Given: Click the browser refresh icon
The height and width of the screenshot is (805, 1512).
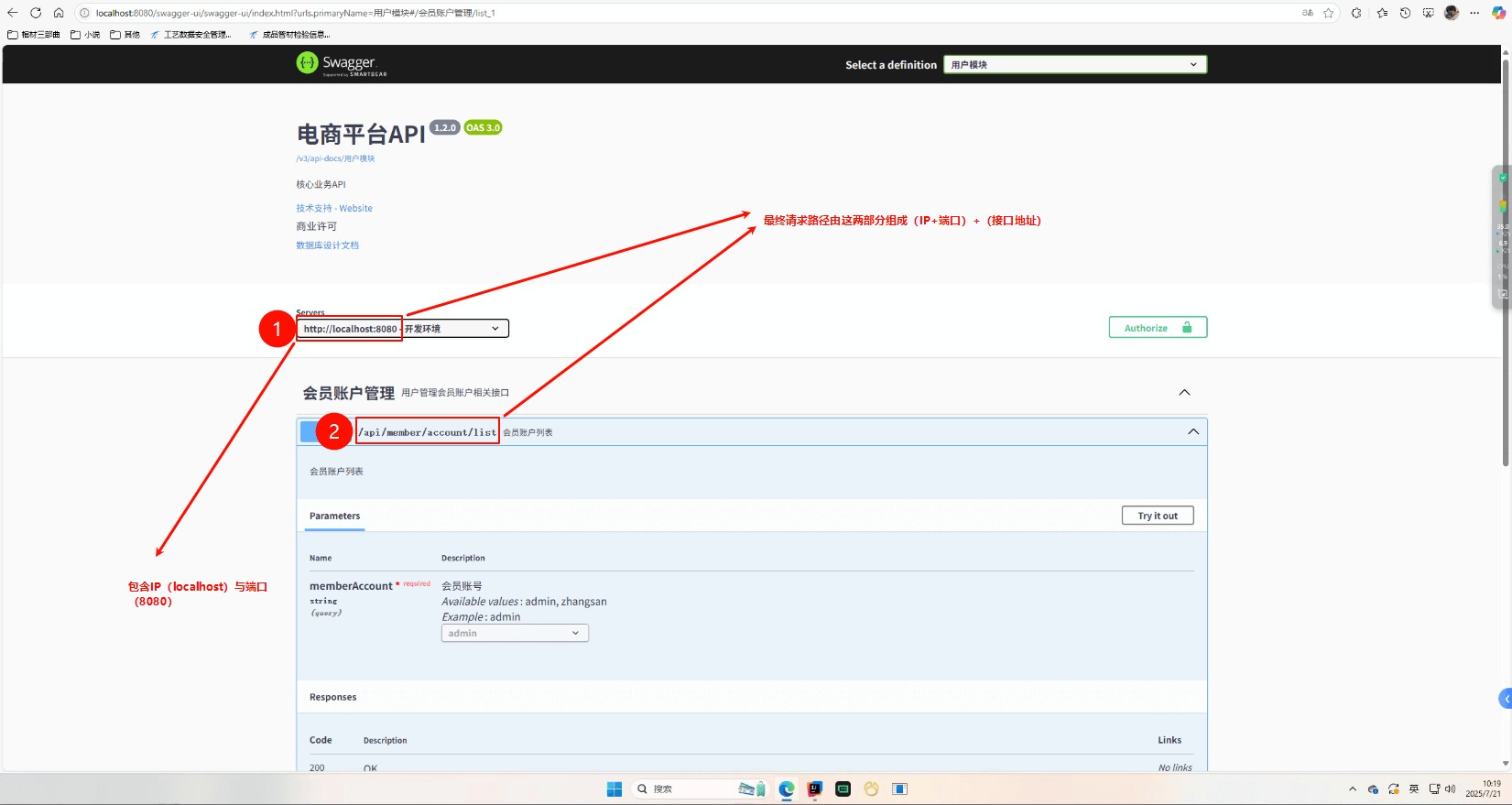Looking at the screenshot, I should pyautogui.click(x=36, y=13).
